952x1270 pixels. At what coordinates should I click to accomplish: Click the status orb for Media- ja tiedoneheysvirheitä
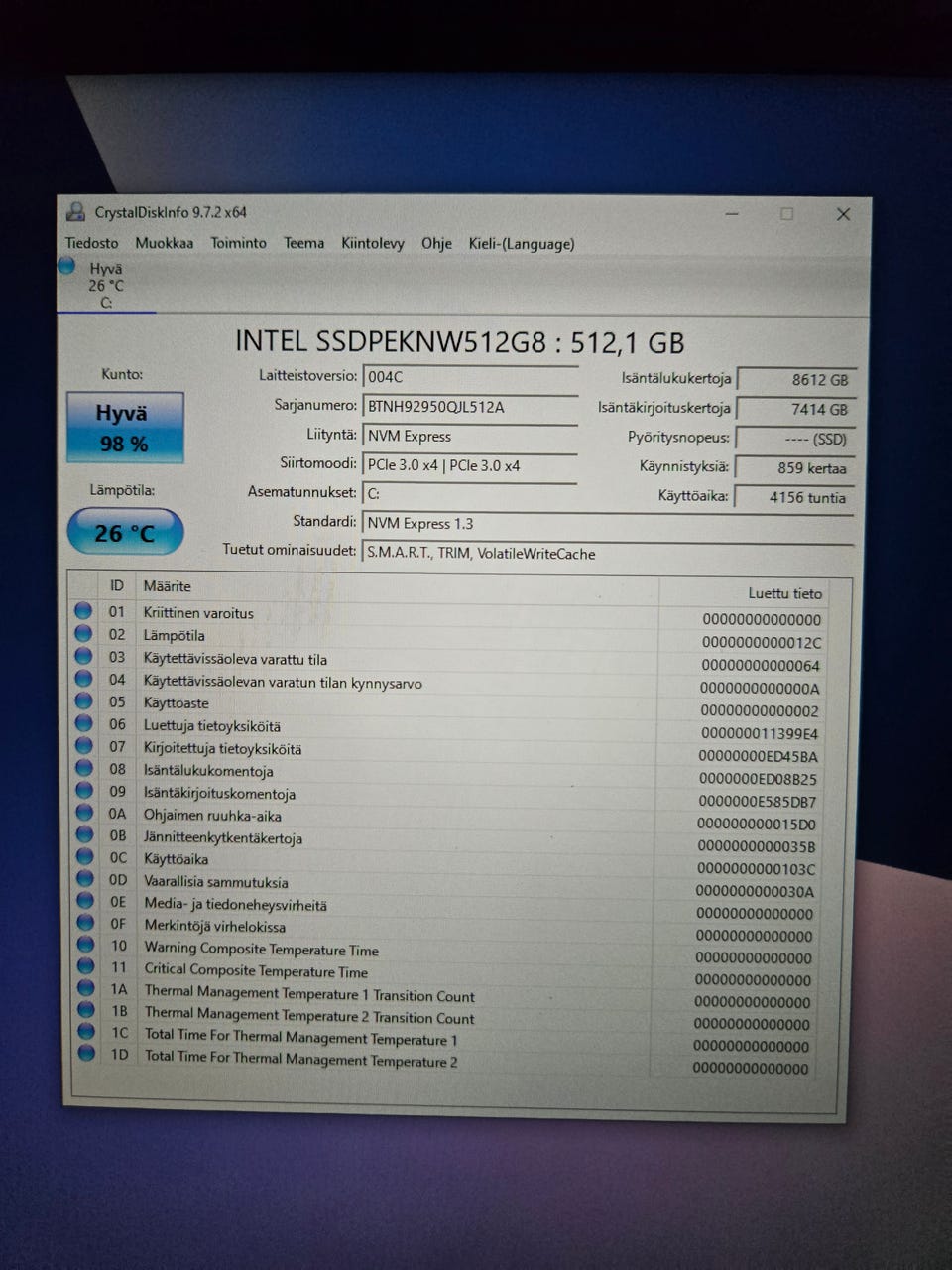85,902
